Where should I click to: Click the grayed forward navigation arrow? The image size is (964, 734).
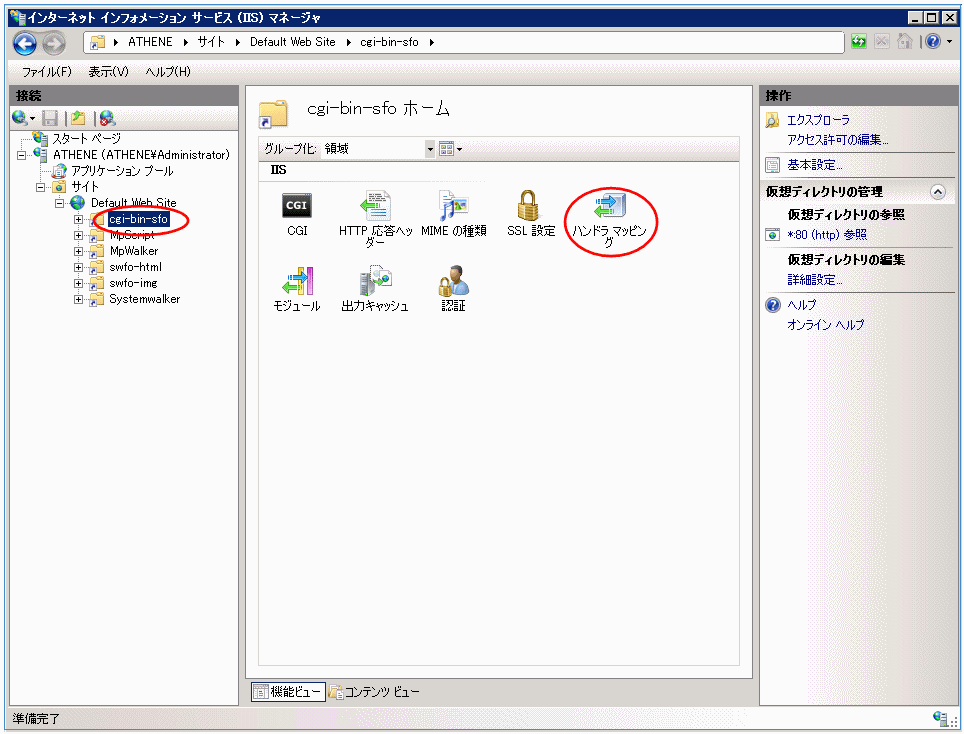click(x=54, y=43)
